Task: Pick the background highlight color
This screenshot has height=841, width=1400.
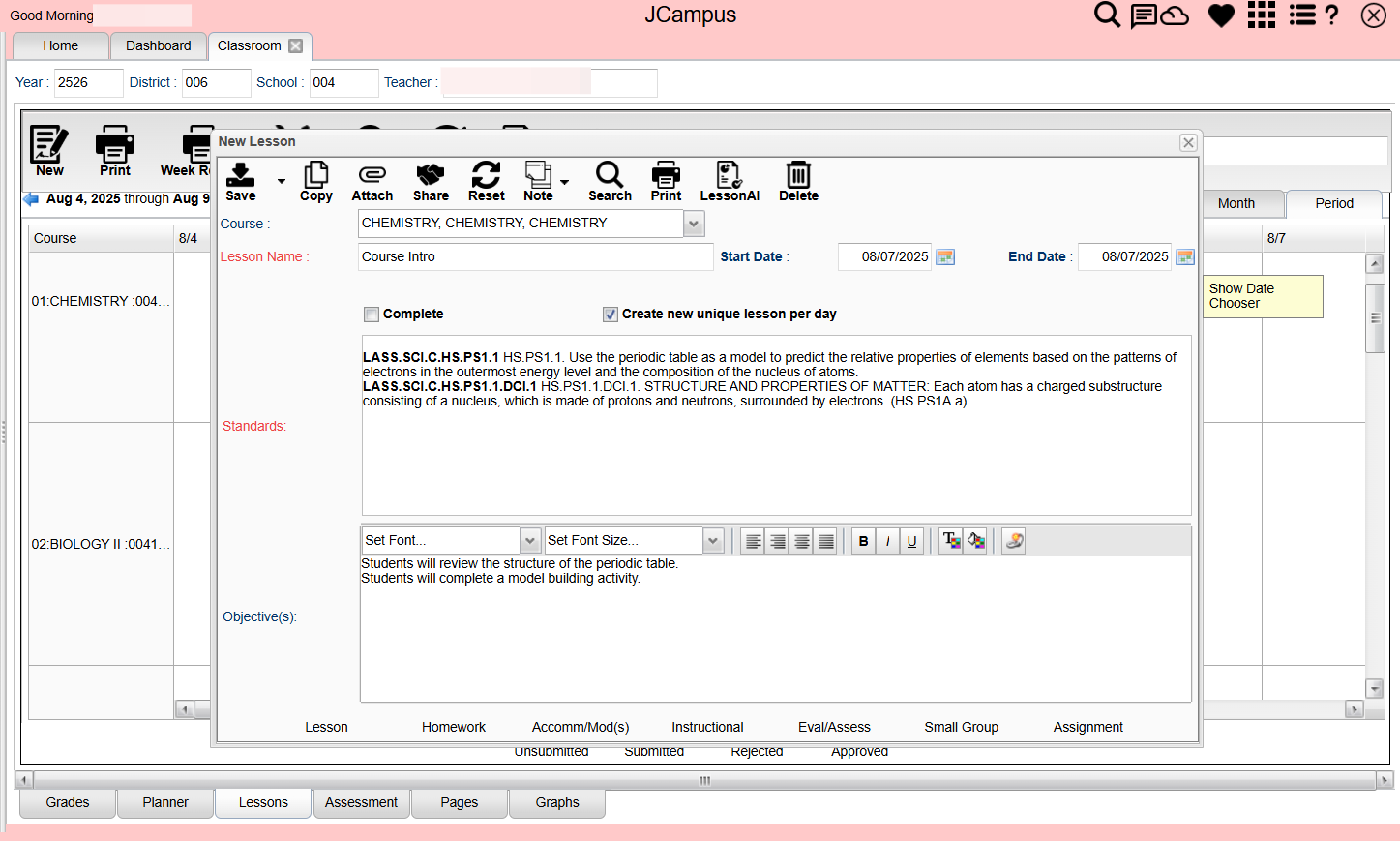Action: click(975, 541)
